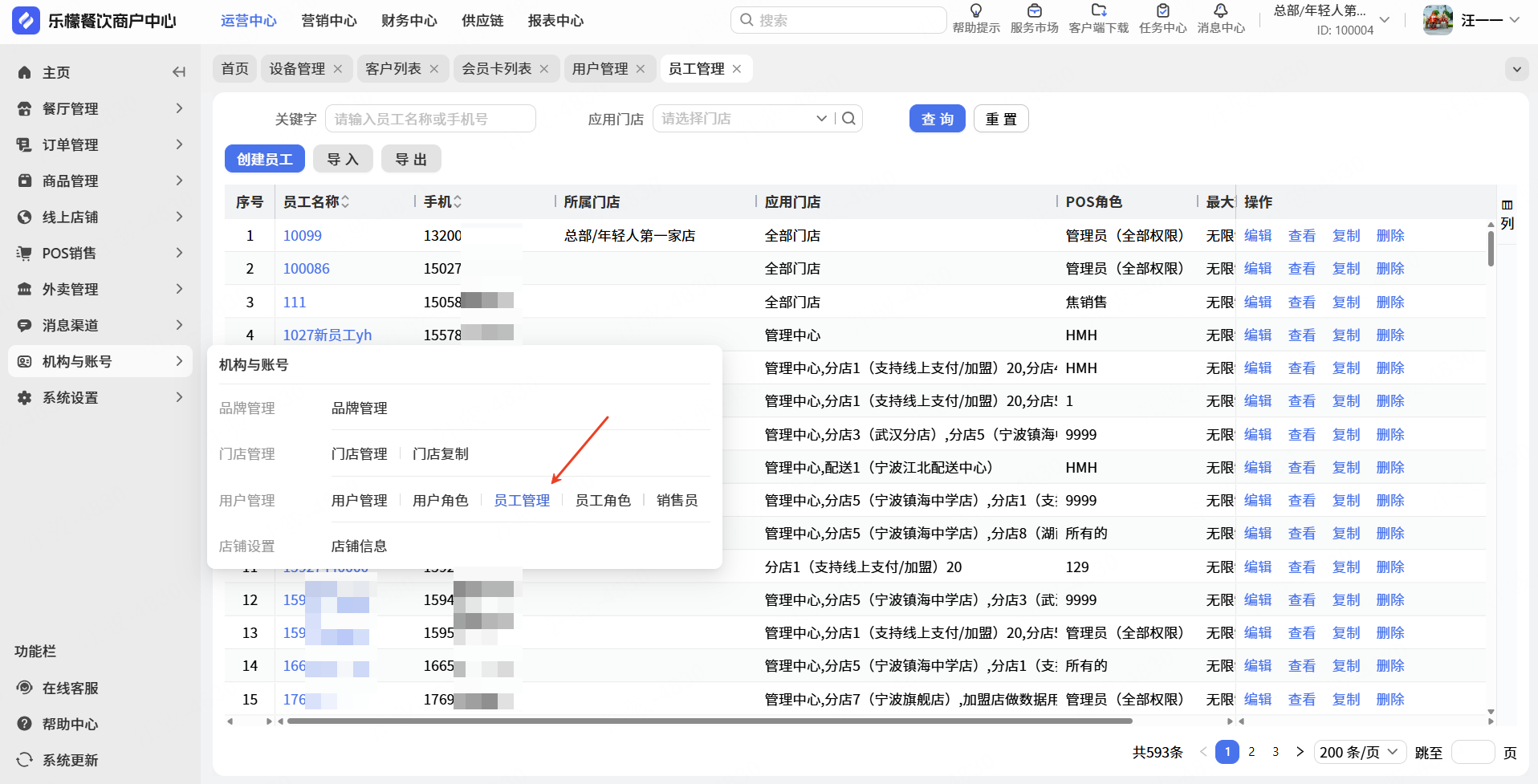This screenshot has height=784, width=1538.
Task: Sort the table by 手机
Action: coord(458,202)
